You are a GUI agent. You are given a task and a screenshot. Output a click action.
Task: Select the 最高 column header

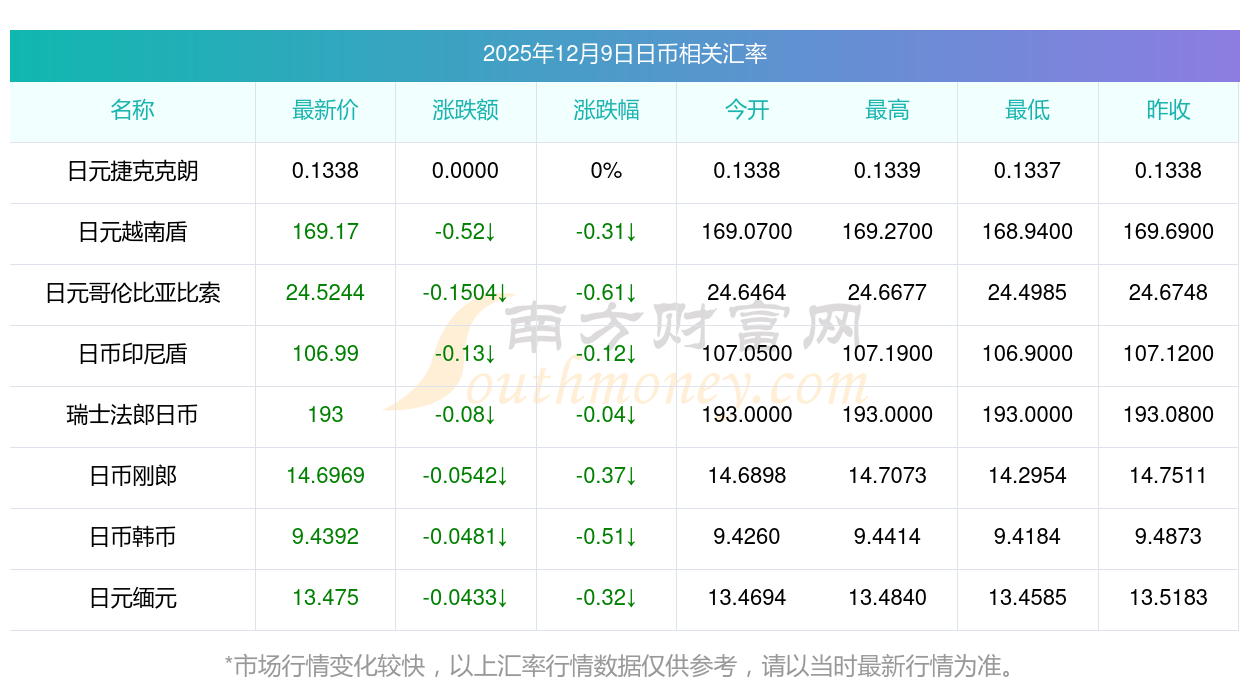887,110
